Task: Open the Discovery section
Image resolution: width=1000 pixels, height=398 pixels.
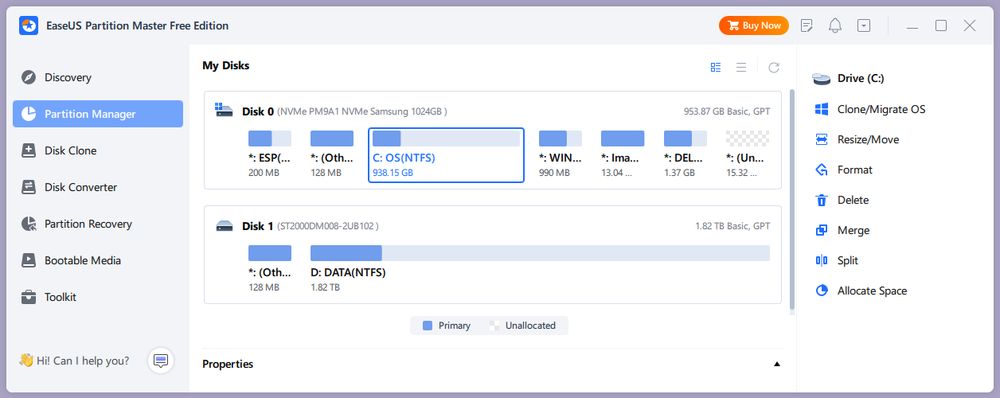Action: 98,78
